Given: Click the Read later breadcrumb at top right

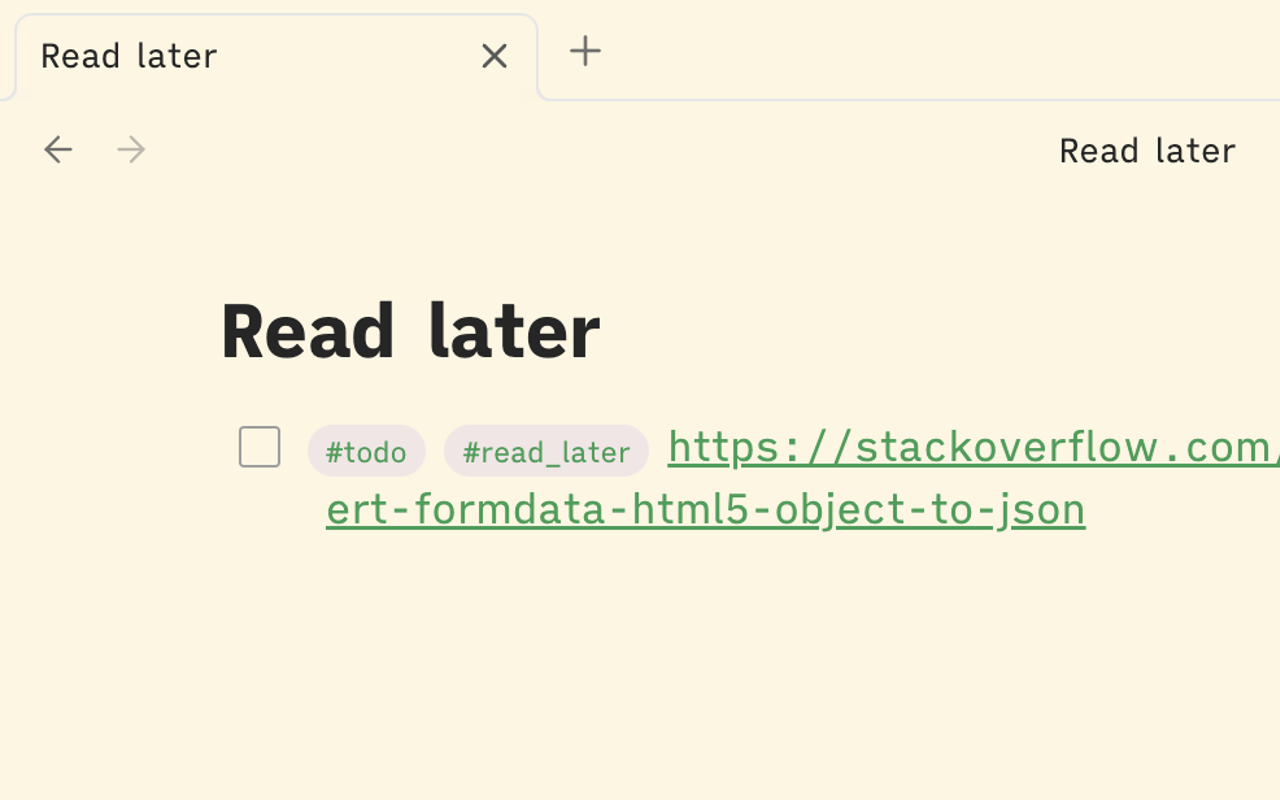Looking at the screenshot, I should click(x=1147, y=150).
